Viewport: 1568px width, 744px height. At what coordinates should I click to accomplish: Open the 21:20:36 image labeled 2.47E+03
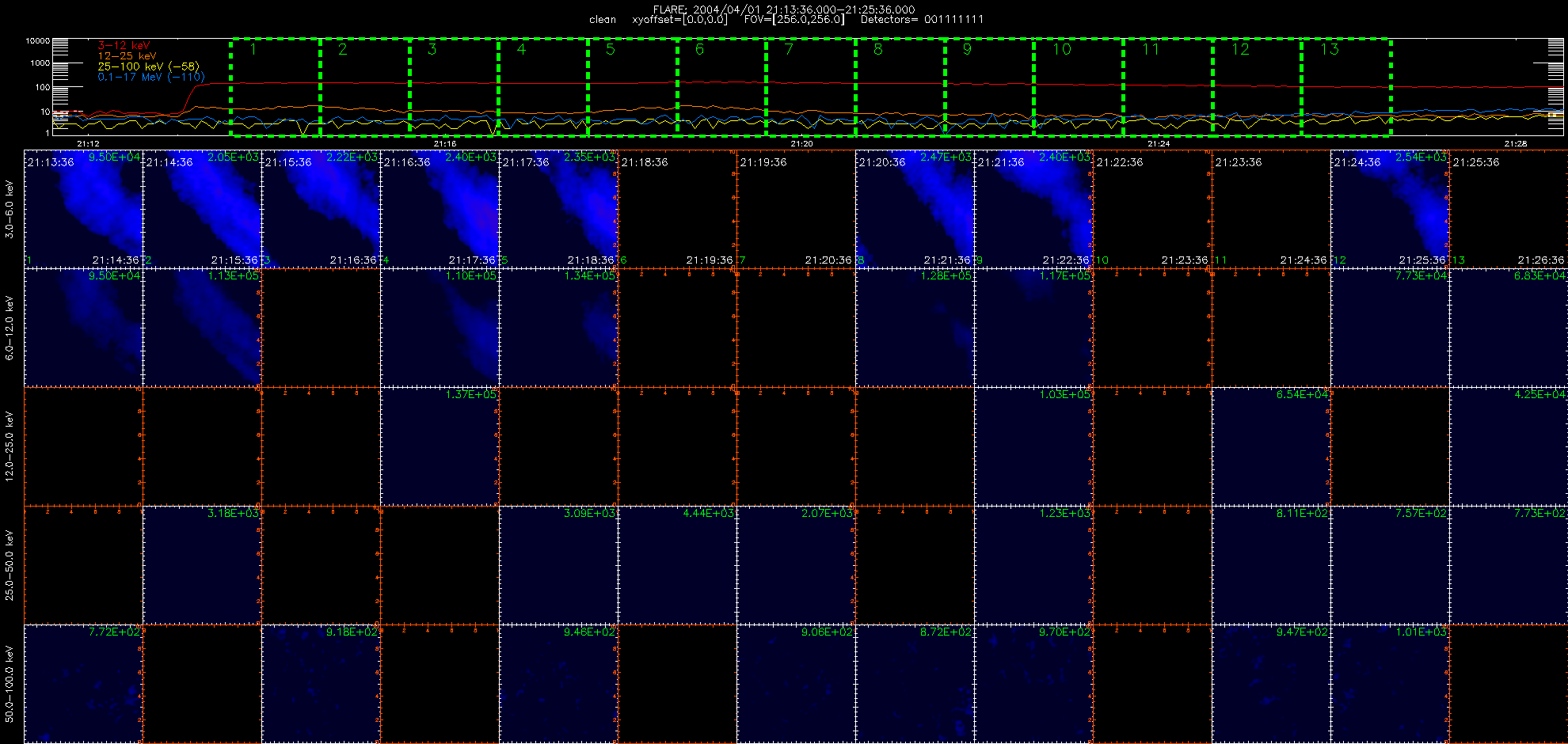click(x=915, y=209)
